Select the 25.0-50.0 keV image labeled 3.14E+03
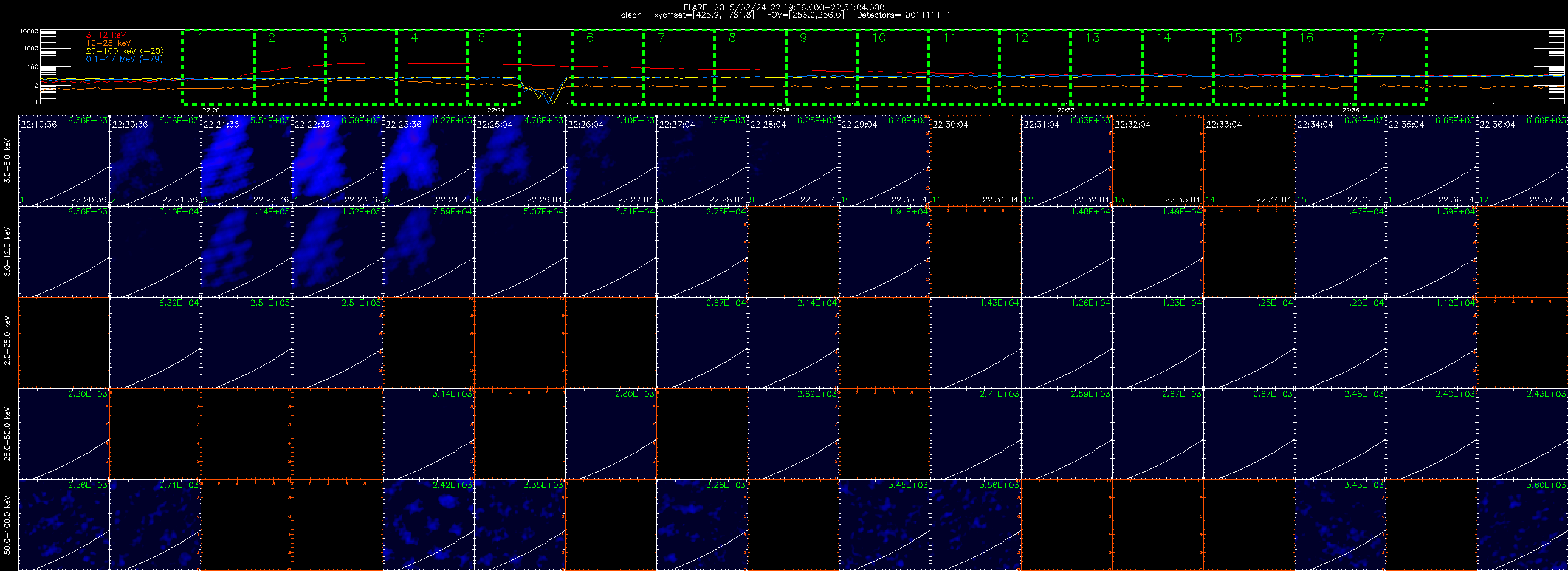The height and width of the screenshot is (571, 1568). [x=429, y=434]
